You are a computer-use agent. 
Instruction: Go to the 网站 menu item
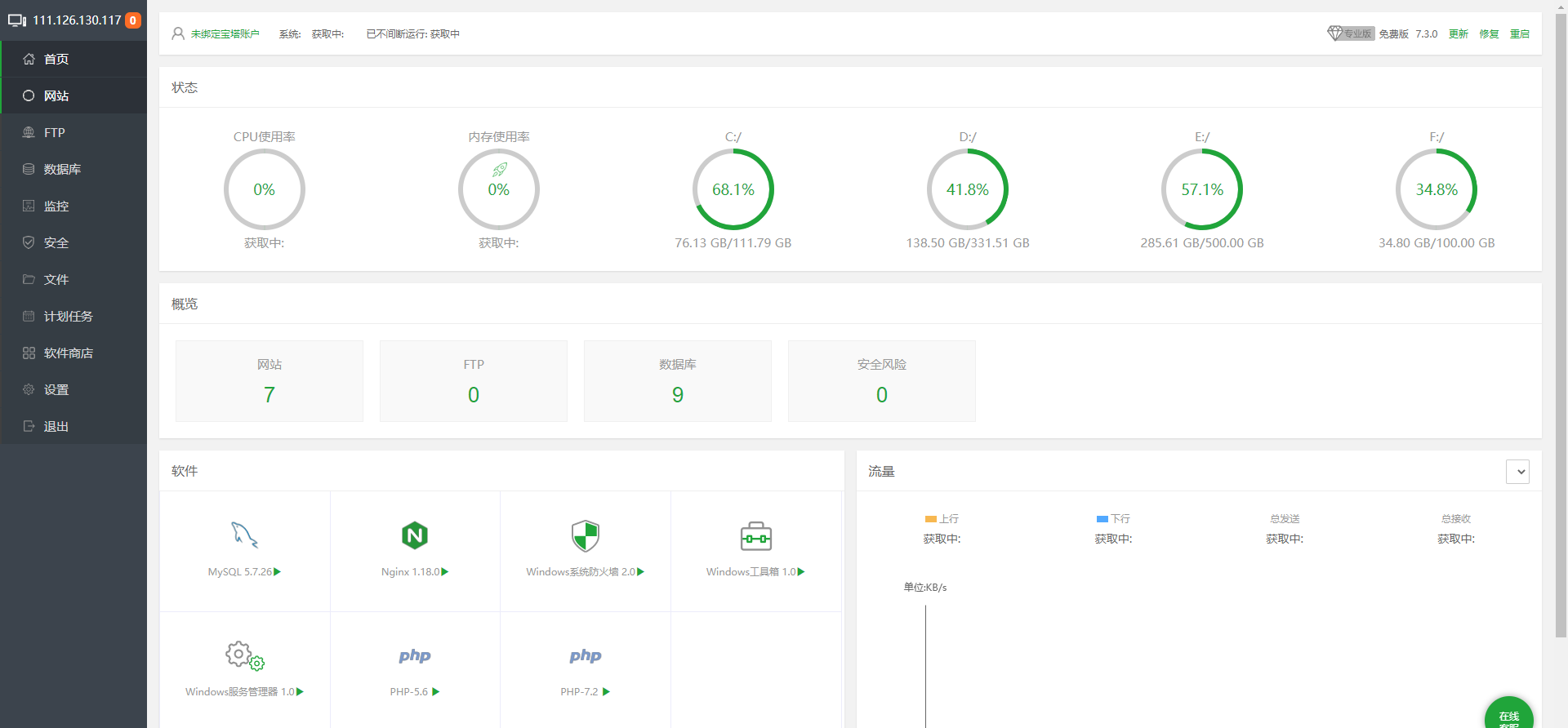click(73, 95)
